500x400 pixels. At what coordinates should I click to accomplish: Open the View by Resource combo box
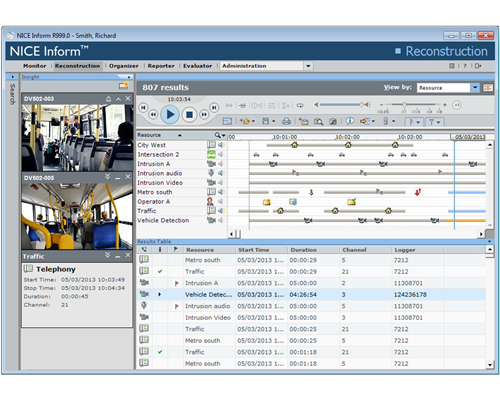(448, 88)
